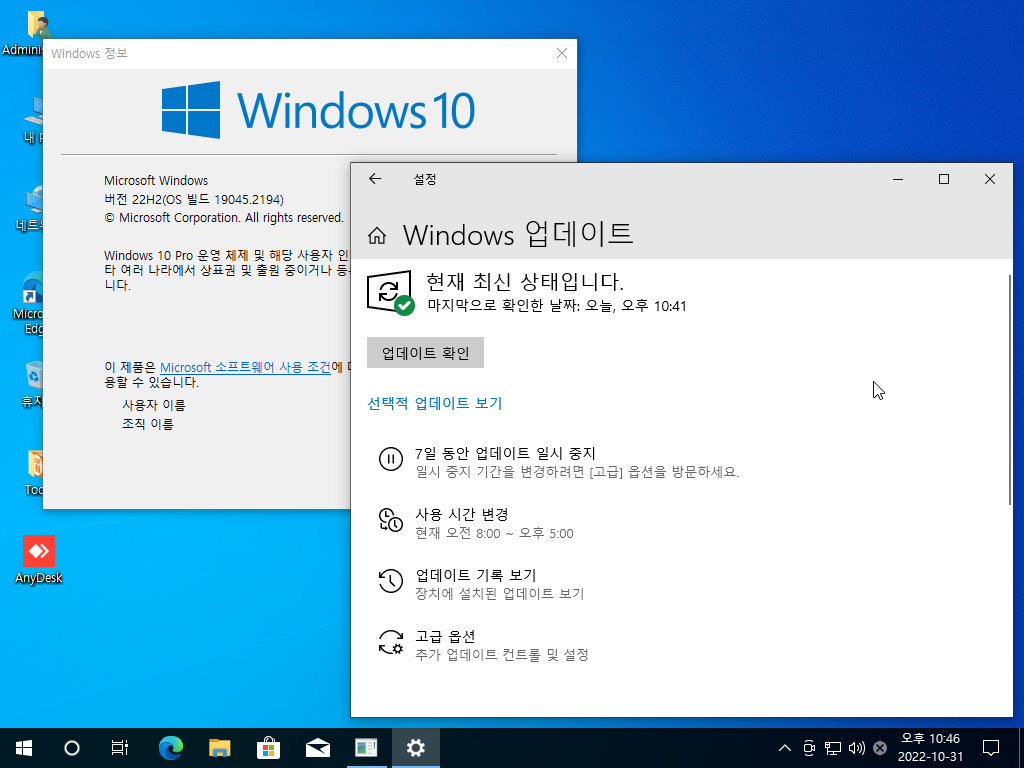The image size is (1024, 768).
Task: Click the Settings window scrollbar
Action: point(1009,389)
